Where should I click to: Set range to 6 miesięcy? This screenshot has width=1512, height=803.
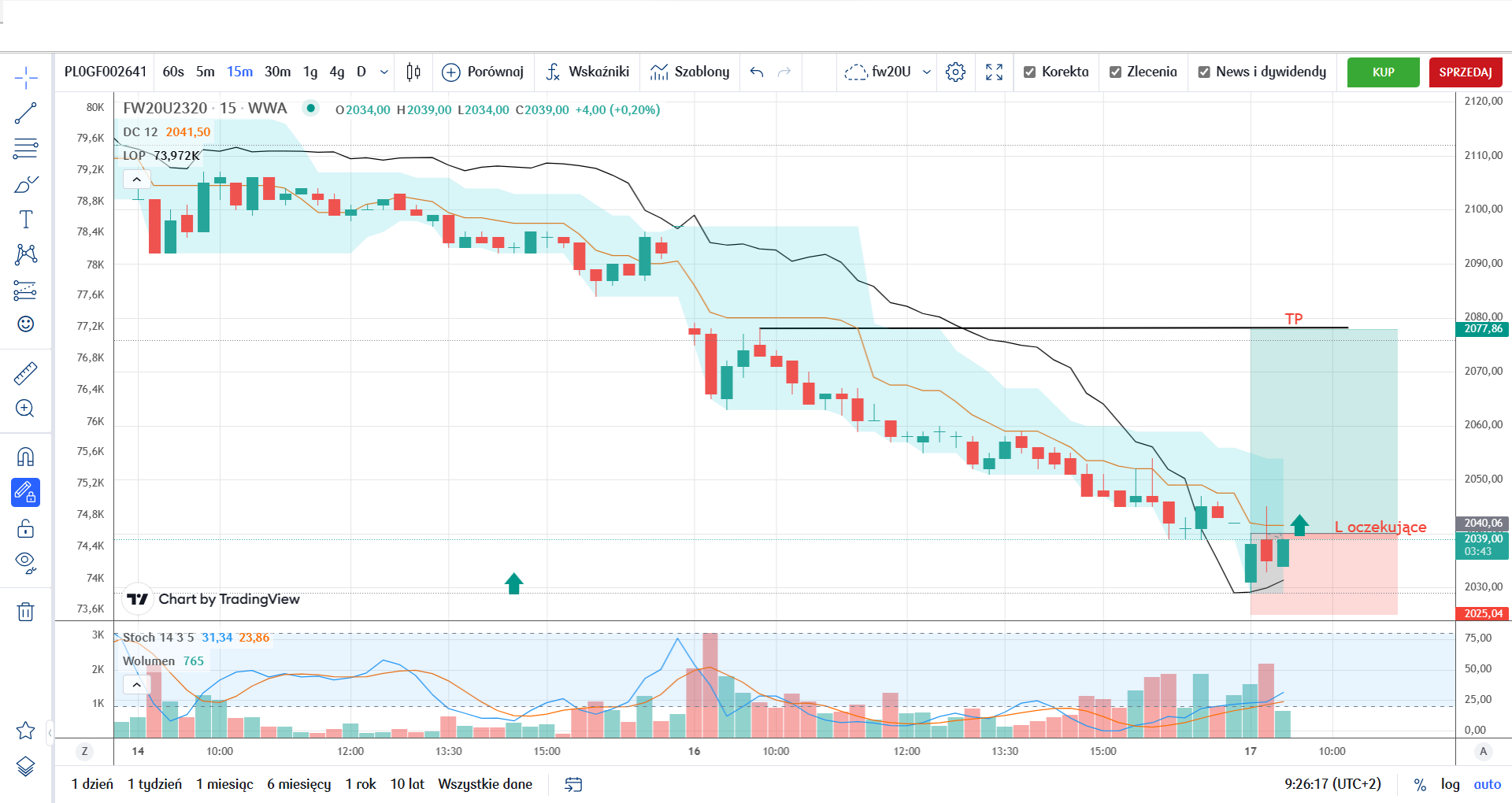pyautogui.click(x=298, y=784)
